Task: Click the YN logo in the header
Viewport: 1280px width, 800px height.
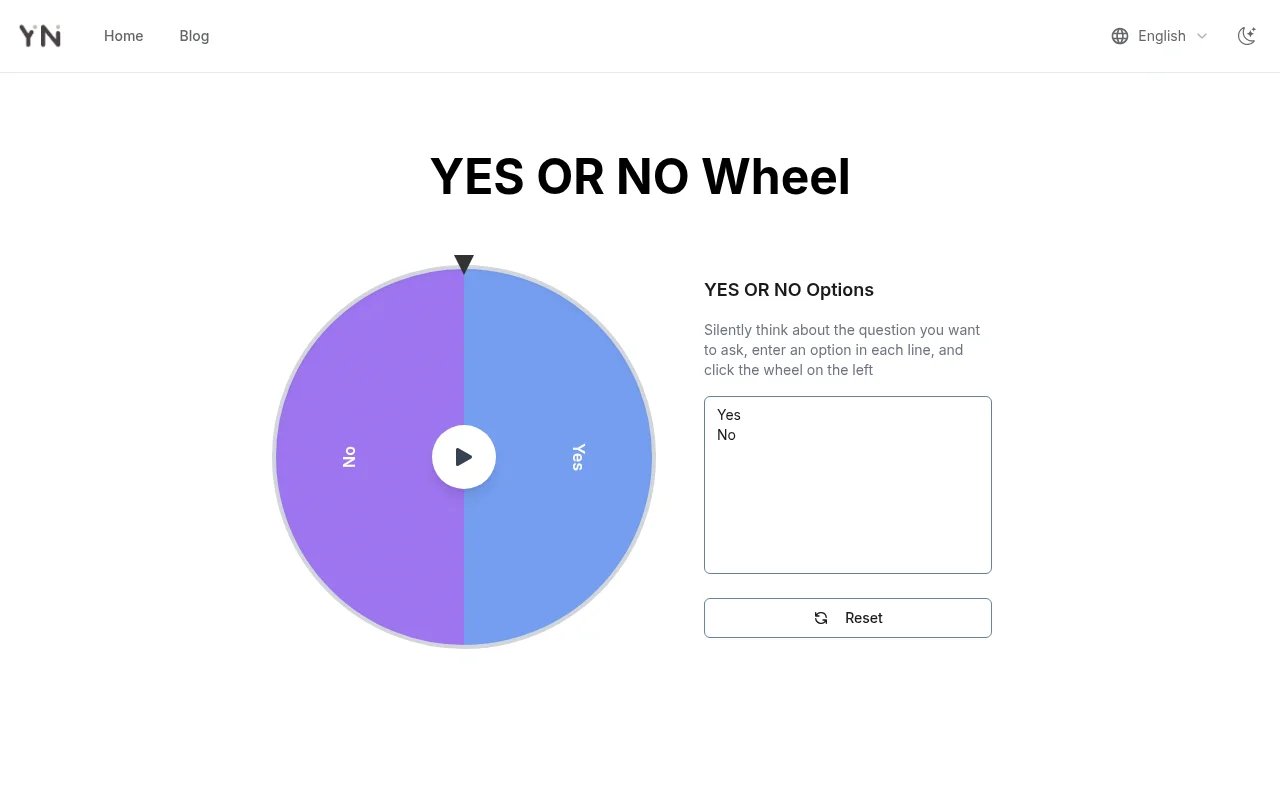Action: 40,36
